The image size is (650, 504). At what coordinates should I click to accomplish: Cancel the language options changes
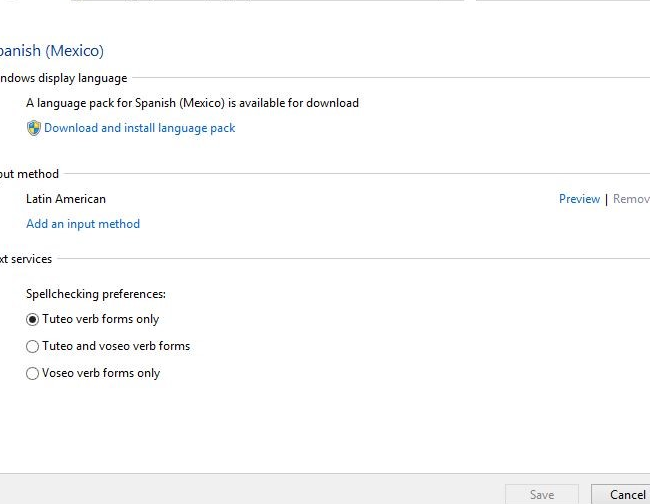626,494
